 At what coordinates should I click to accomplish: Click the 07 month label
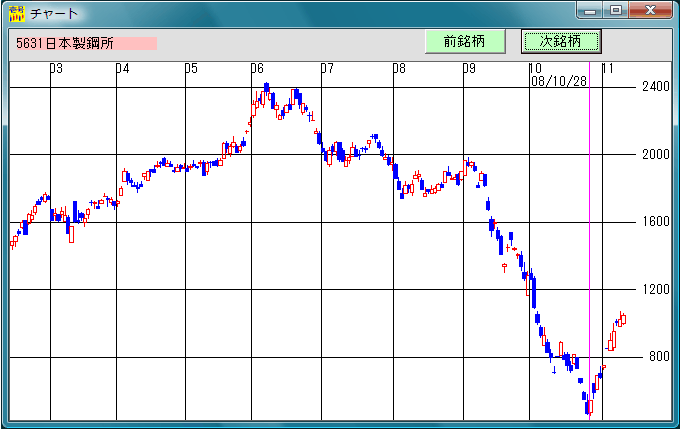pyautogui.click(x=328, y=68)
